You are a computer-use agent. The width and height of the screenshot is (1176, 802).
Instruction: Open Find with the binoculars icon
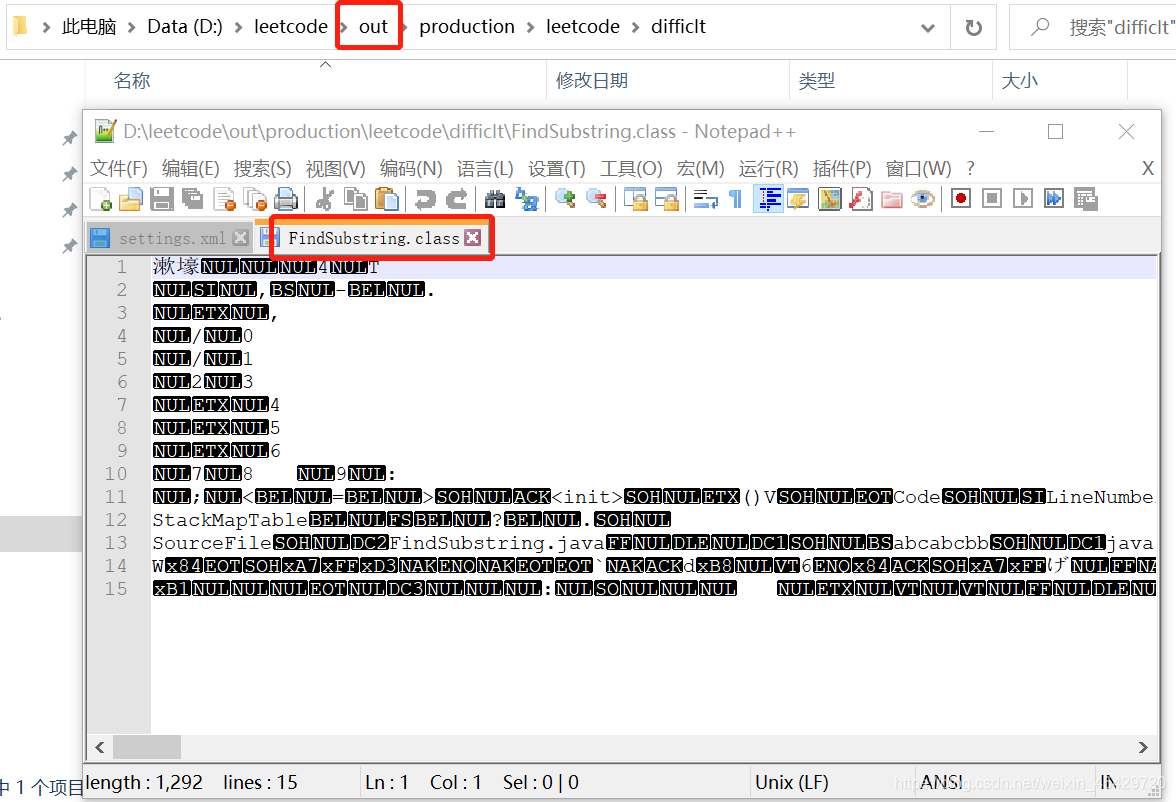coord(494,199)
